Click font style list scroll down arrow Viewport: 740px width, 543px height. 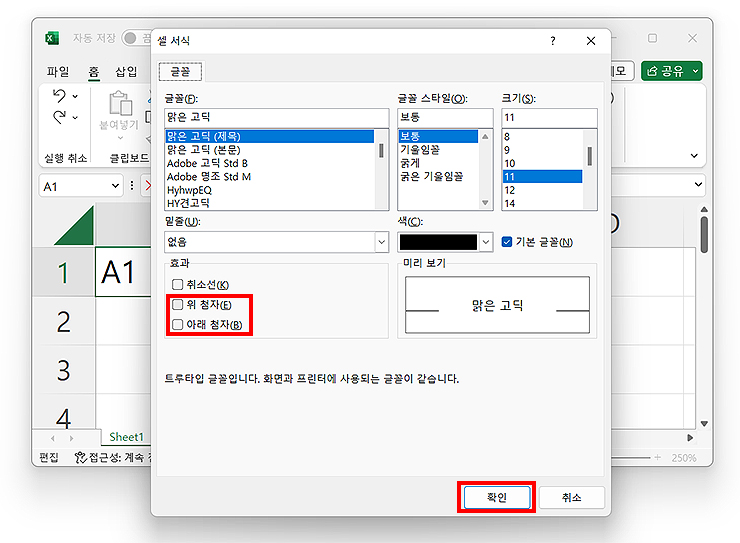tap(485, 202)
